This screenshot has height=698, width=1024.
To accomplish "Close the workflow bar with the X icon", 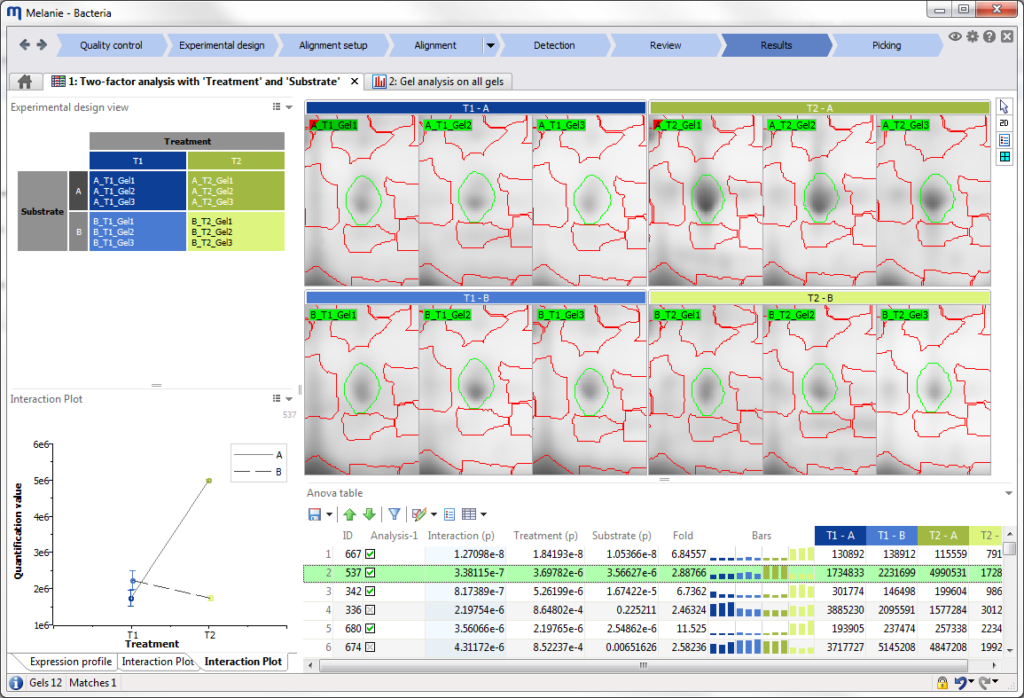I will pos(1007,37).
